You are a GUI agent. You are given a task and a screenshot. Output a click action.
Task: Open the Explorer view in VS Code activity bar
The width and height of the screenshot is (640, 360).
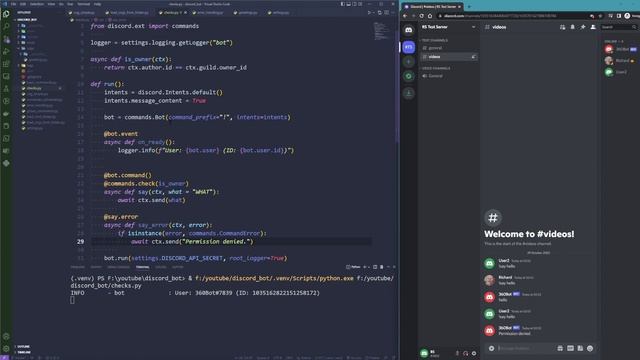(x=6, y=14)
